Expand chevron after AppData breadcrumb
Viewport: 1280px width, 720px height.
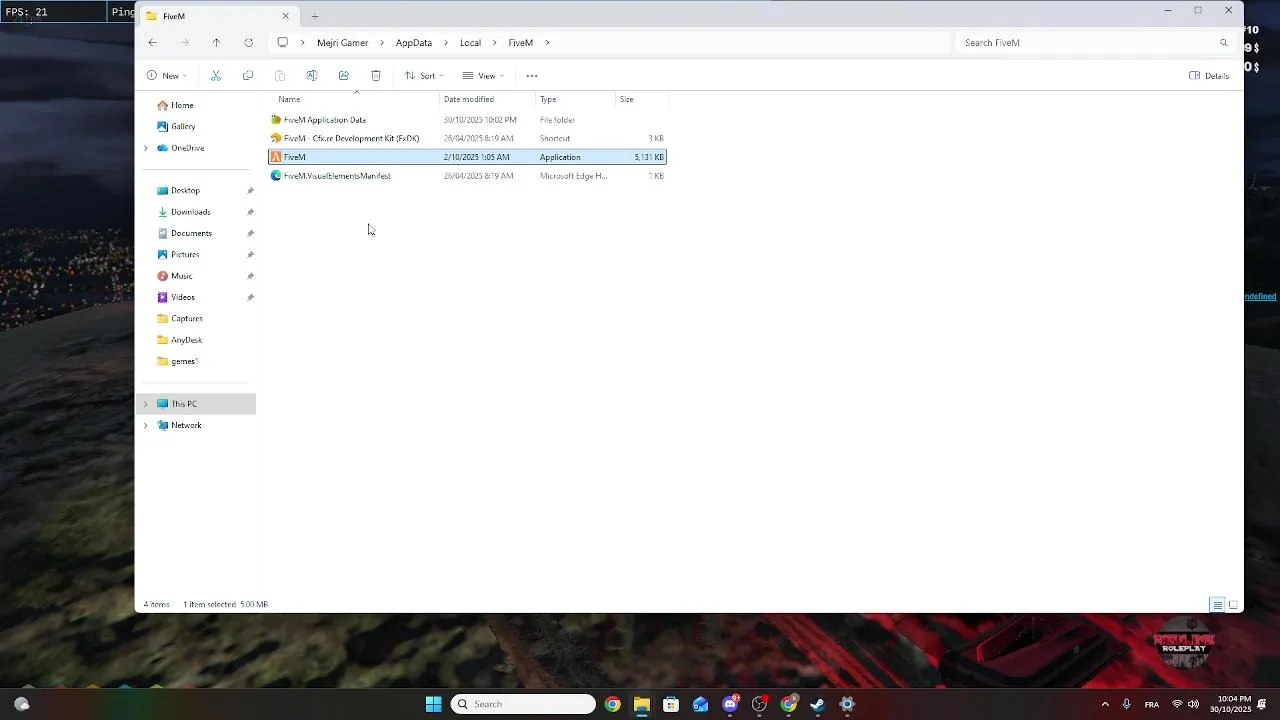coord(446,43)
